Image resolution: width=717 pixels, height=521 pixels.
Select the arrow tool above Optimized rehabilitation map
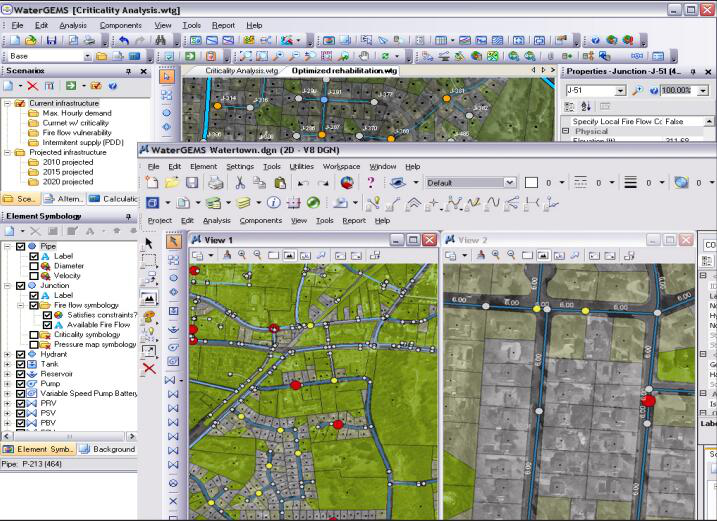[x=166, y=77]
